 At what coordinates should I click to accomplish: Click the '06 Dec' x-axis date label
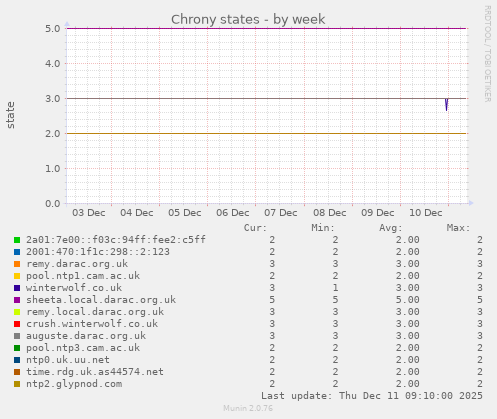click(233, 213)
